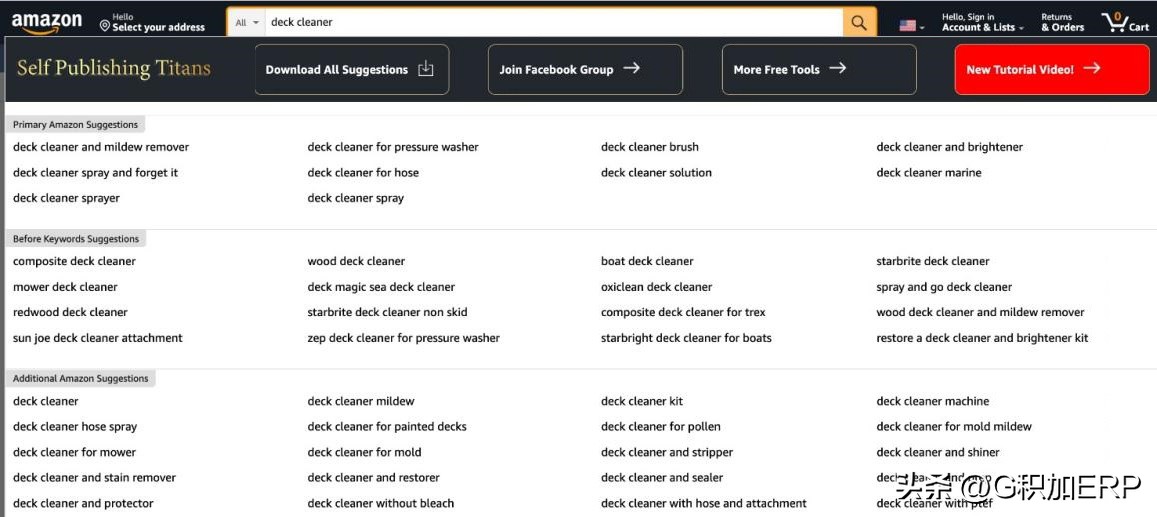1157x517 pixels.
Task: Open Returns & Orders
Action: click(x=1062, y=22)
